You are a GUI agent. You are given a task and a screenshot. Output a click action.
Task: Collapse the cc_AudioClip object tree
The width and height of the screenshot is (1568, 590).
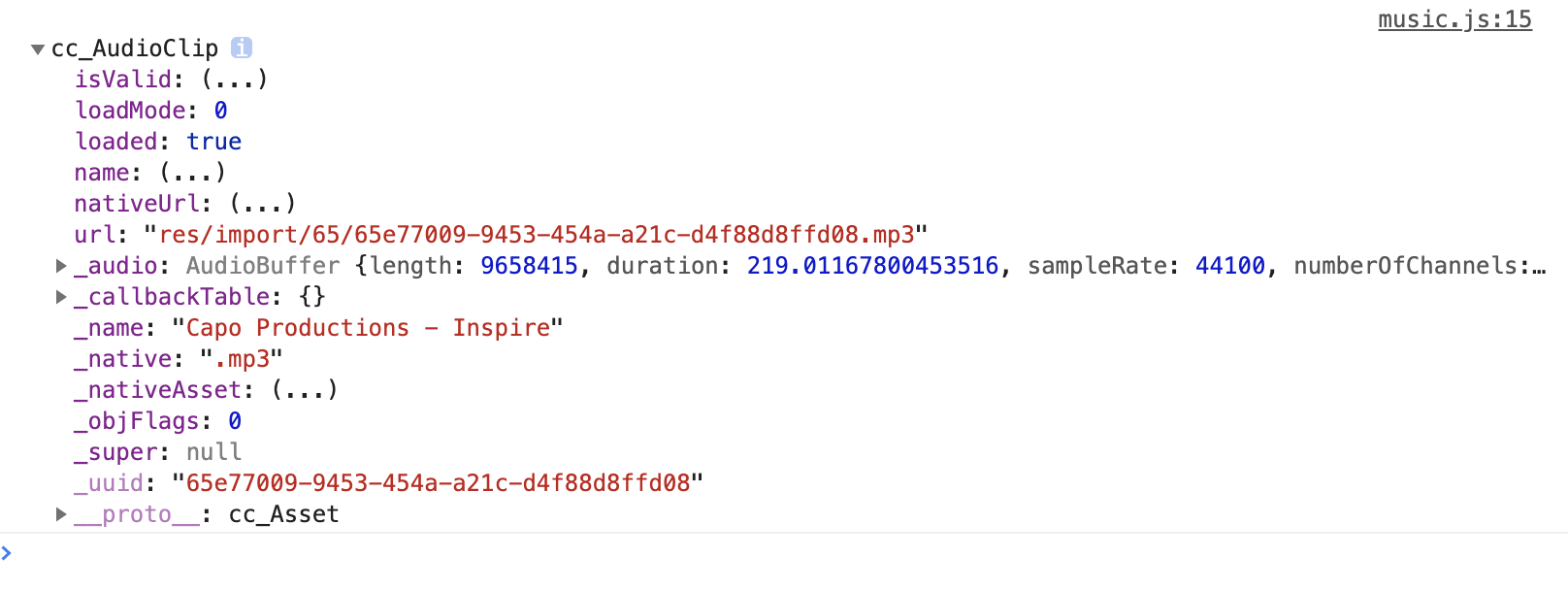point(38,49)
